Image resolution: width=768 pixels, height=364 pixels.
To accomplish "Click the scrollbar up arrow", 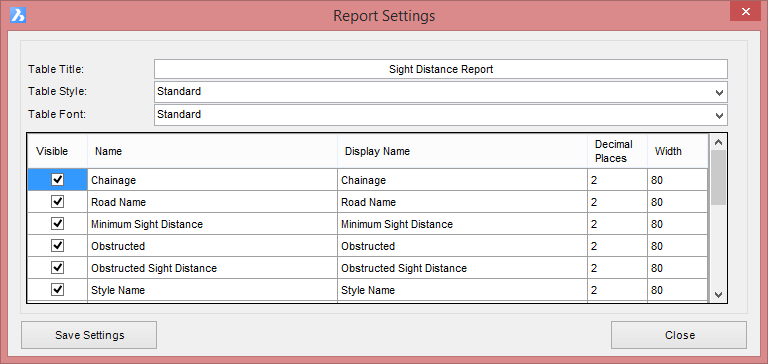I will coord(719,143).
